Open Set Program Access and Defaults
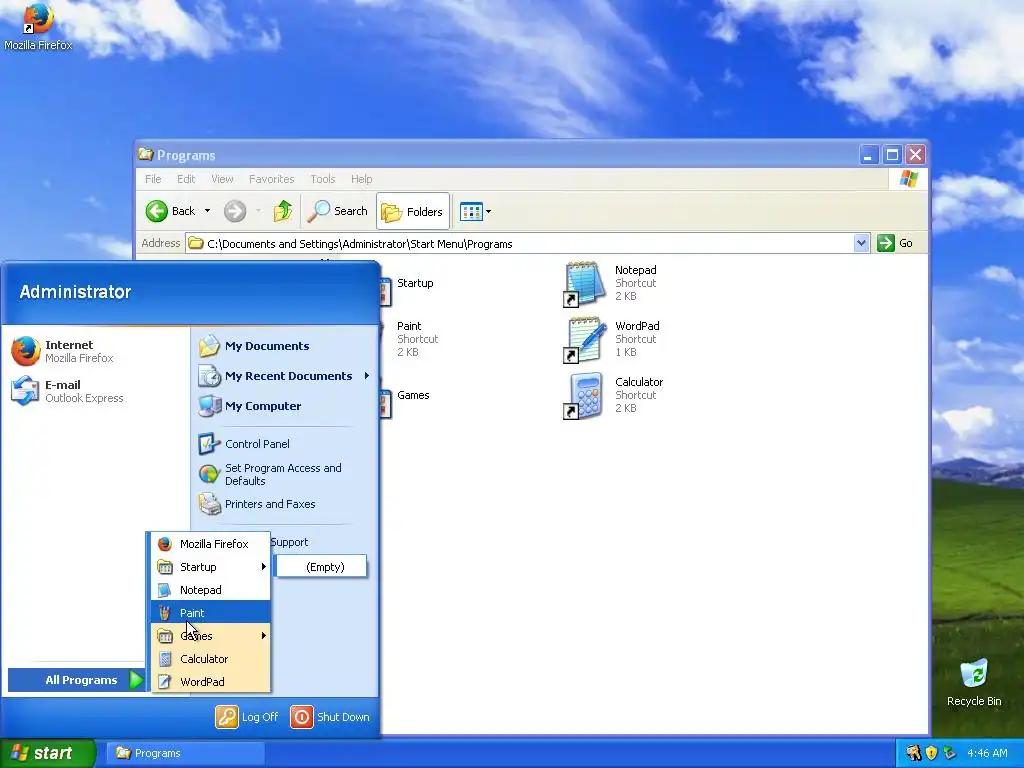Image resolution: width=1024 pixels, height=768 pixels. (285, 474)
